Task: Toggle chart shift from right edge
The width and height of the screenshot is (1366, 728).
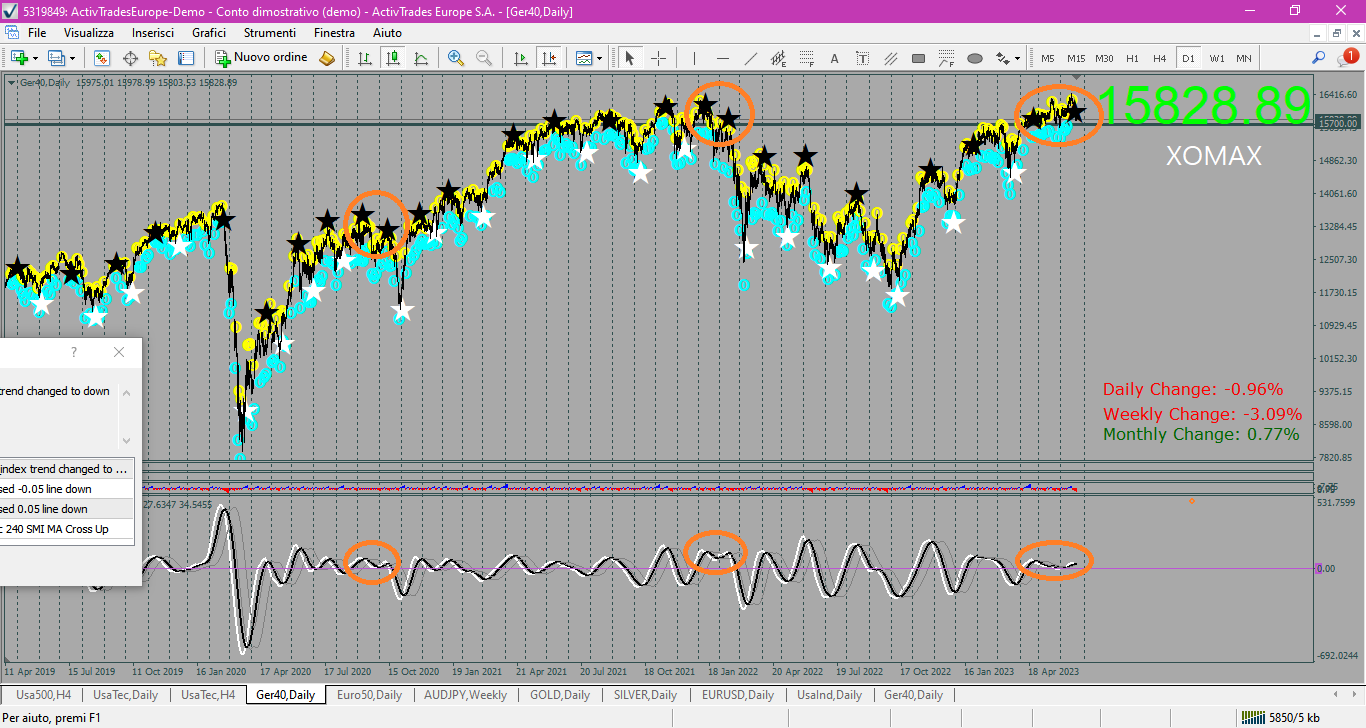Action: [548, 58]
